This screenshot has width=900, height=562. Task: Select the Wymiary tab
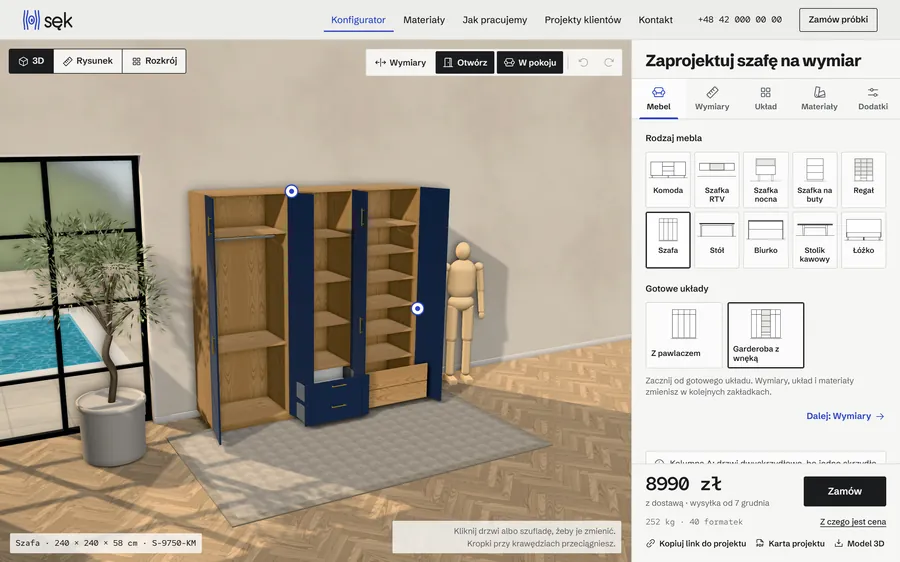[712, 99]
